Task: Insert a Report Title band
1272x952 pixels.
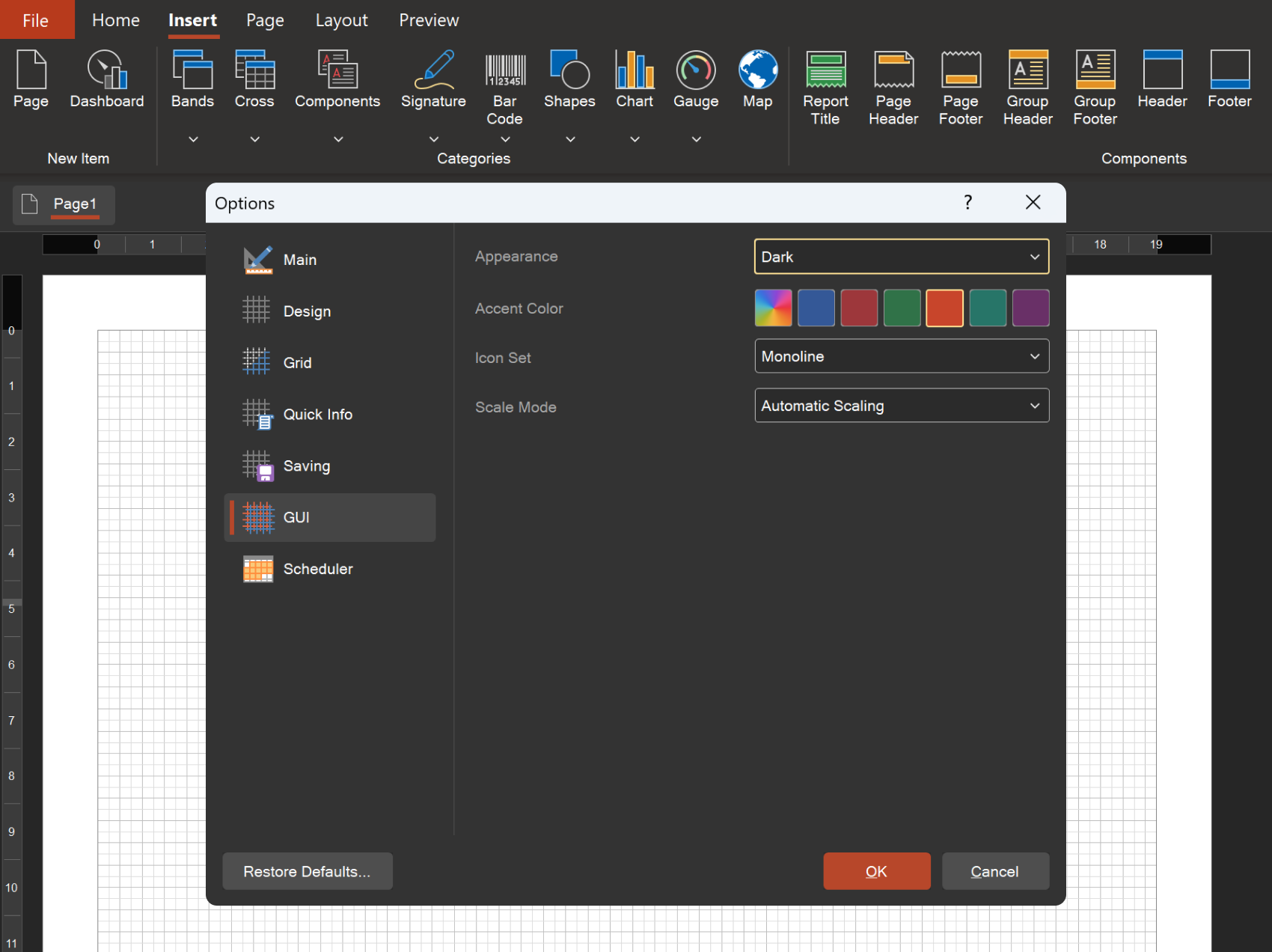Action: point(825,88)
